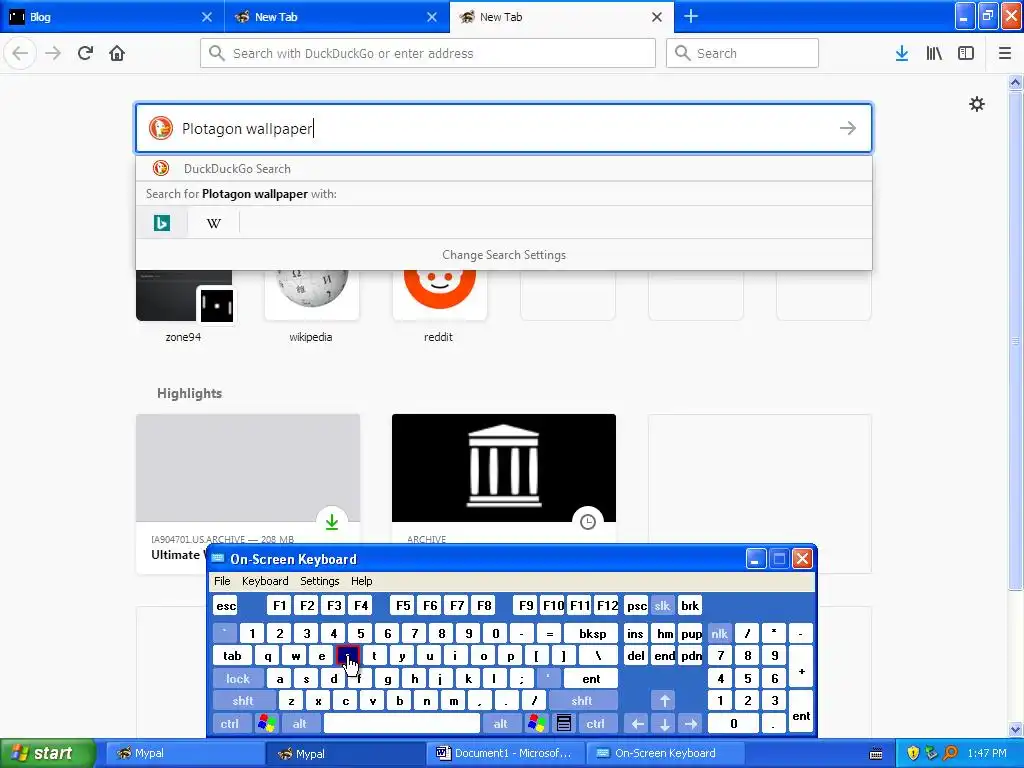Open a new tab with plus button
The height and width of the screenshot is (768, 1024).
[x=691, y=16]
